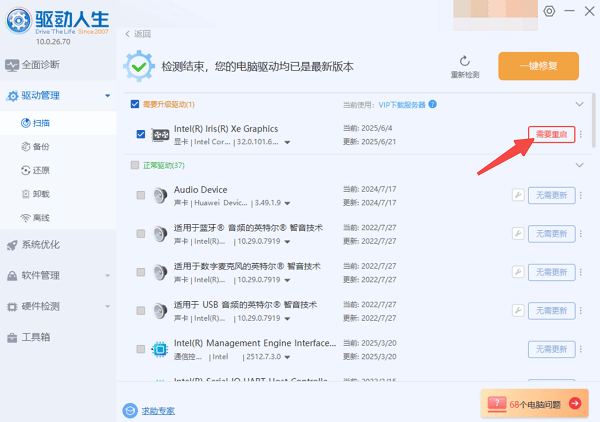This screenshot has height=422, width=600.
Task: Click the 需要重启 button for Iris Xe
Action: [x=551, y=134]
